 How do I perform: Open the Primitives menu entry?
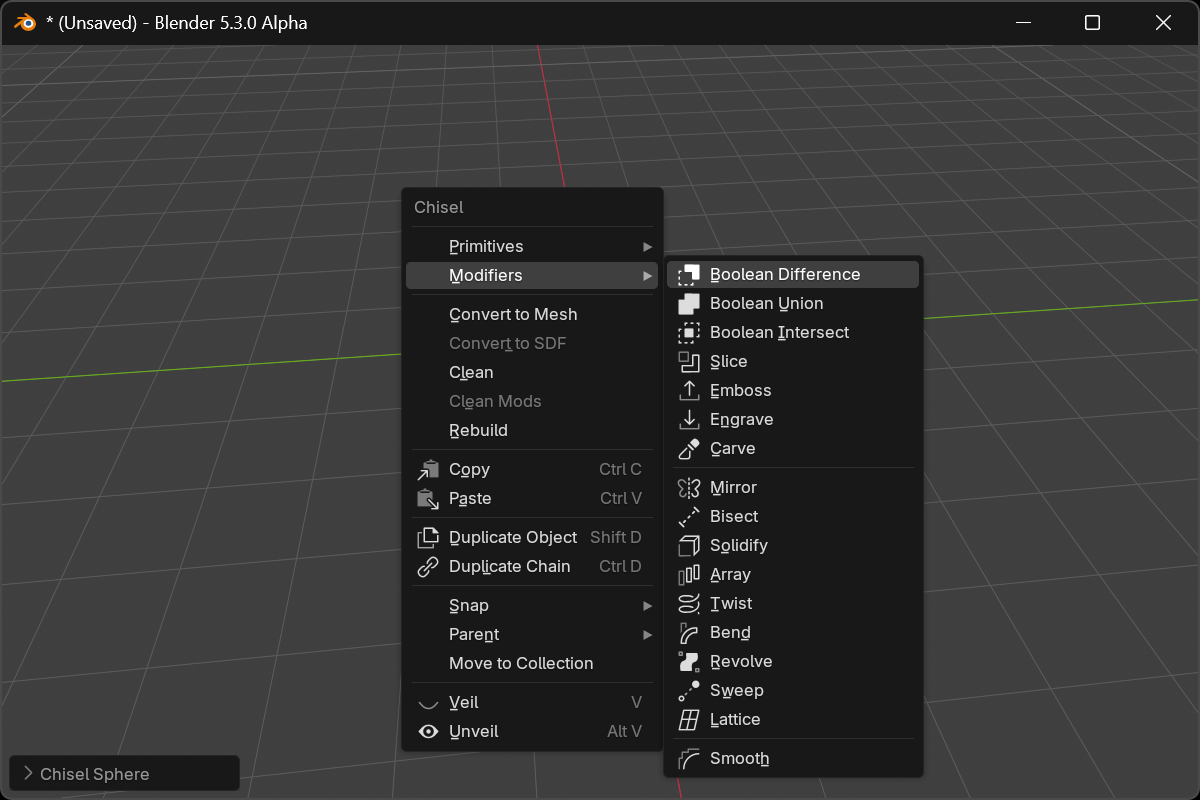coord(532,247)
